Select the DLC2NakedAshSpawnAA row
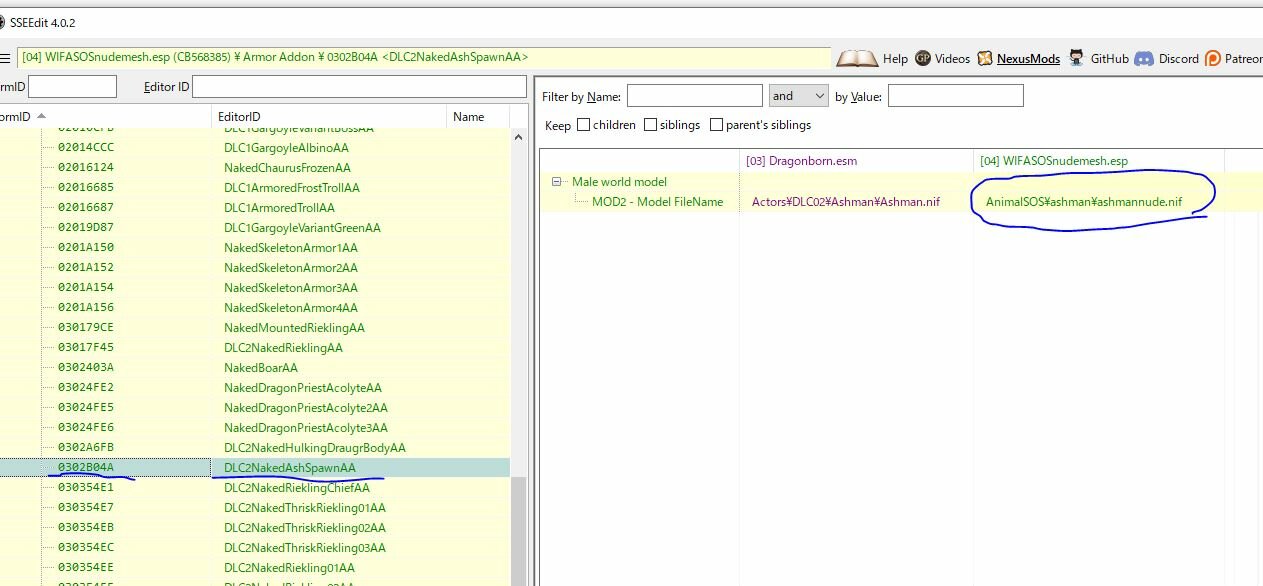 pos(255,468)
